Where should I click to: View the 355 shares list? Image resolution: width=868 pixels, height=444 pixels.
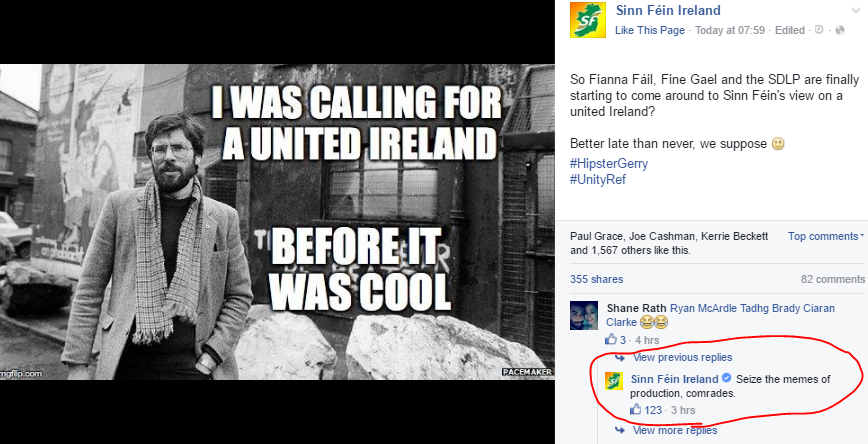point(597,280)
